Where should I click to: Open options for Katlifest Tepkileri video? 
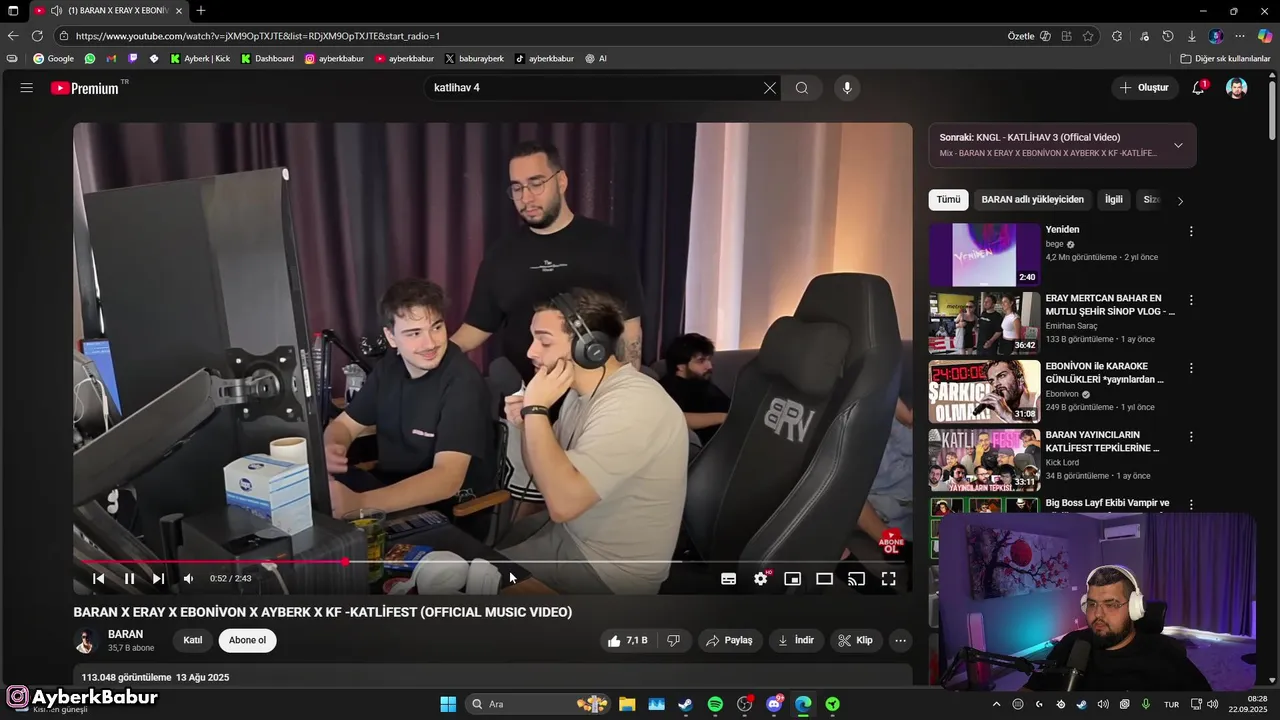pos(1190,437)
